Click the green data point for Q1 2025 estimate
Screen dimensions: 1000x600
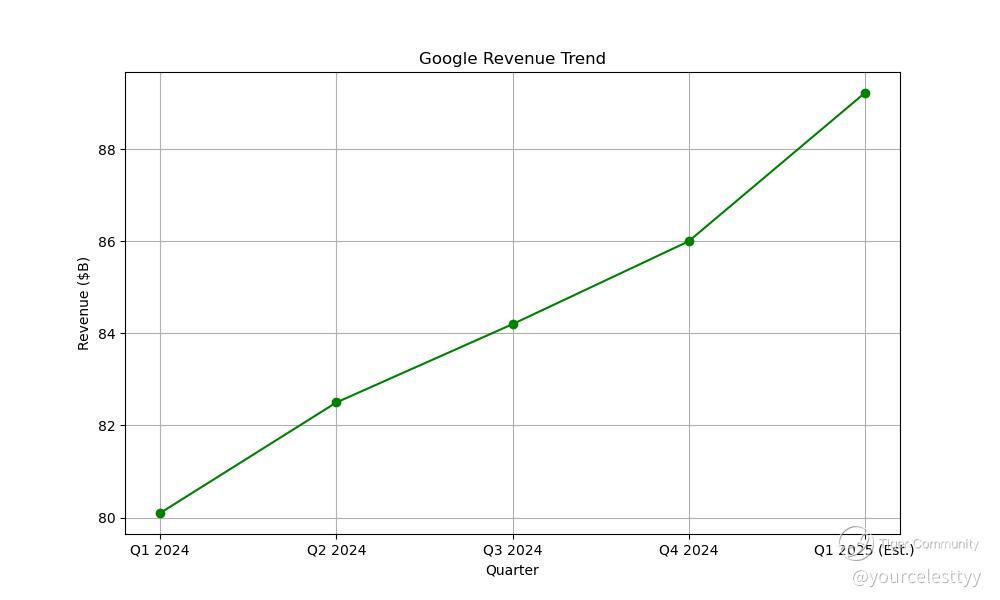[865, 94]
